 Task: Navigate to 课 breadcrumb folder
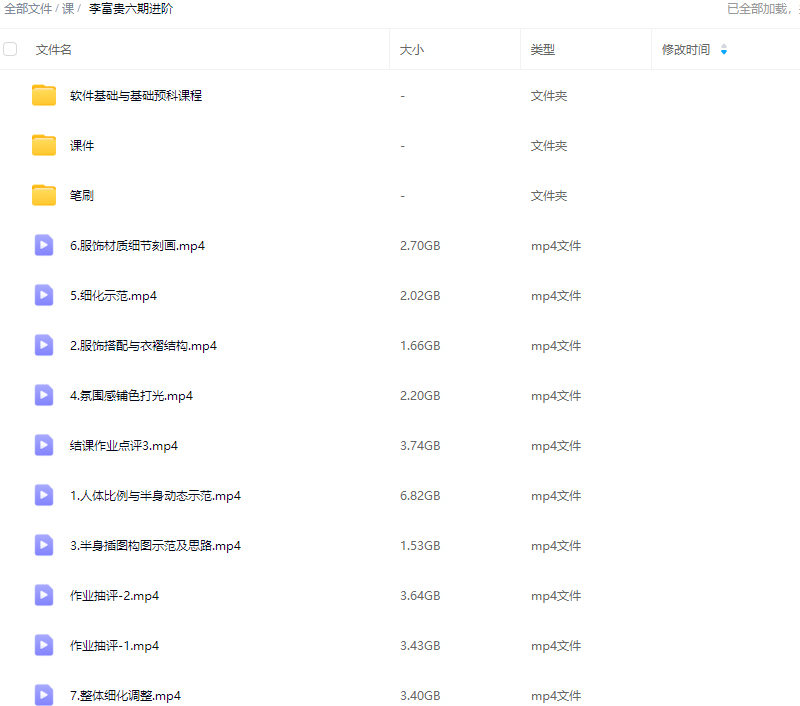68,9
